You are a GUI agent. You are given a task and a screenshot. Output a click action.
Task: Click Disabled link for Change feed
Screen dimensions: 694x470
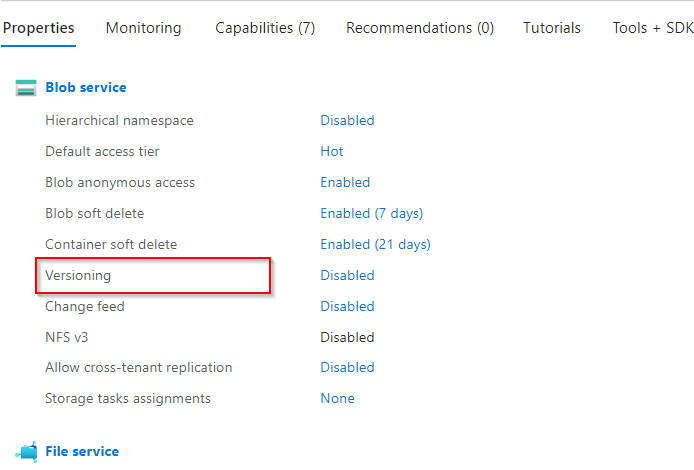click(347, 307)
